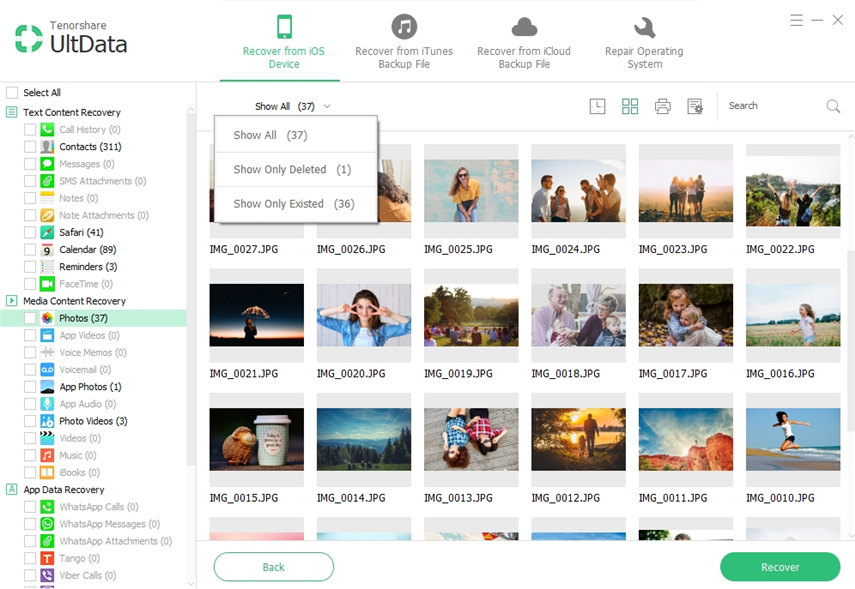
Task: Click the IMG_0023.JPG file name
Action: click(673, 249)
